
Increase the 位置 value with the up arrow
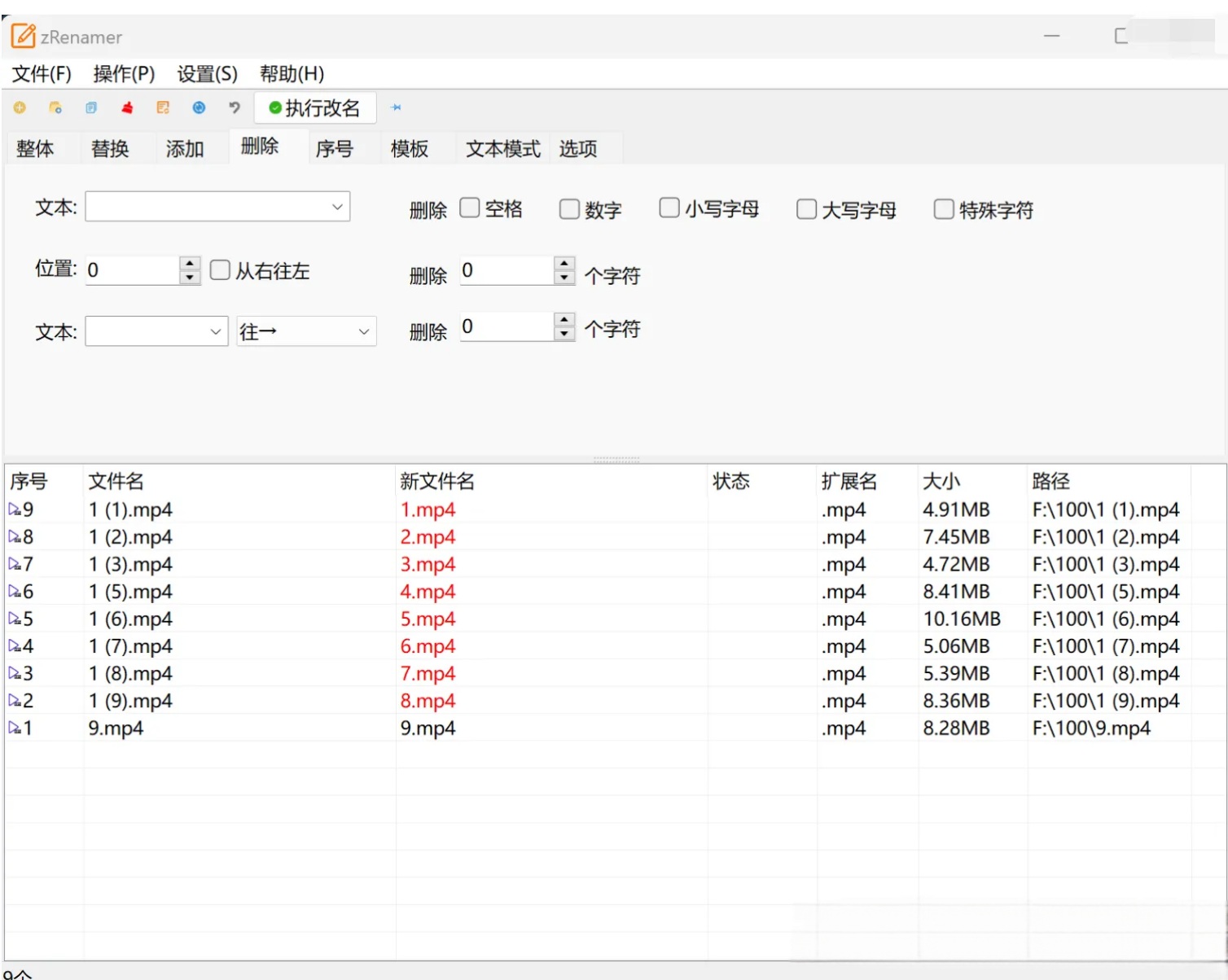pyautogui.click(x=190, y=263)
